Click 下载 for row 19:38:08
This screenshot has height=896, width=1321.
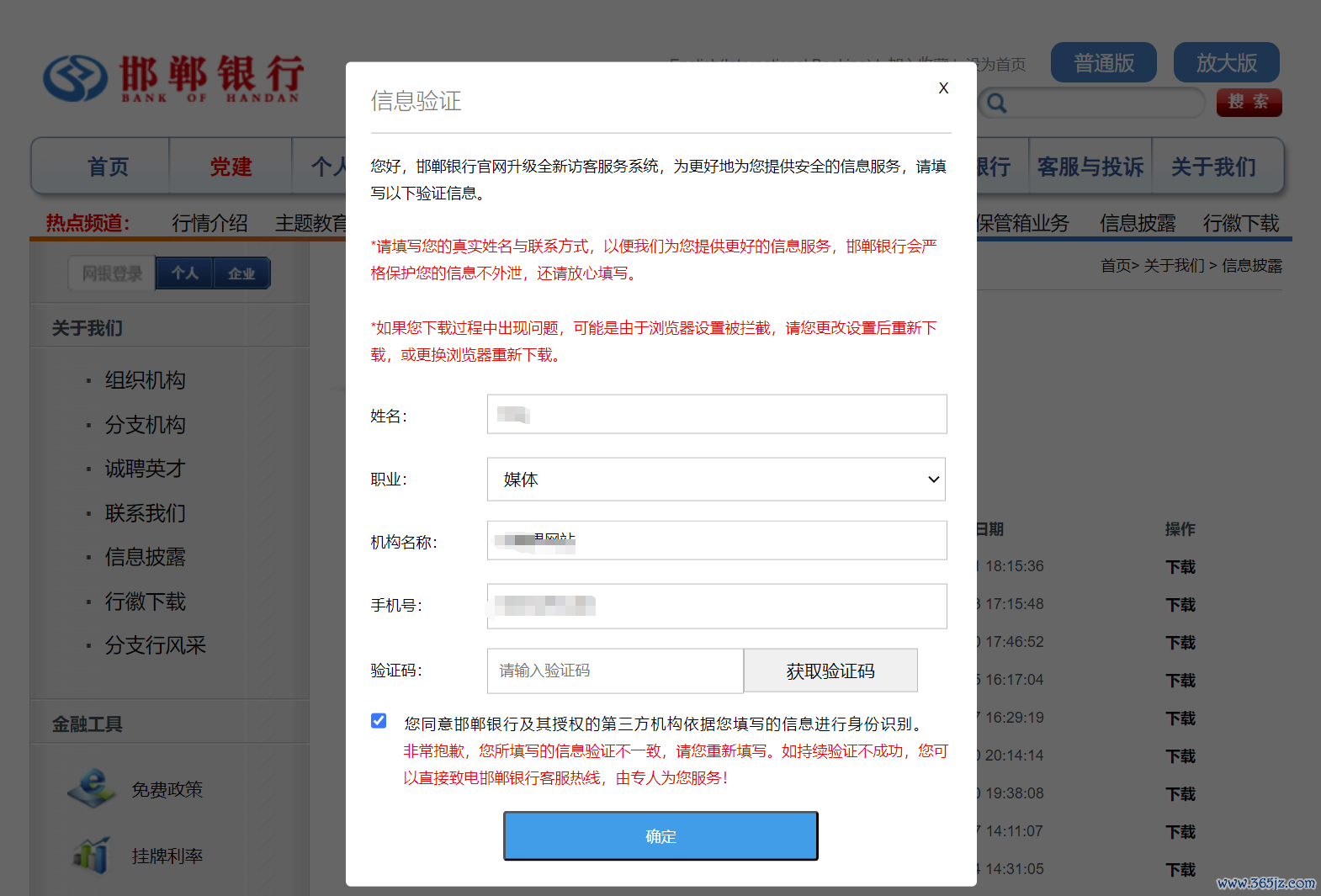point(1180,794)
